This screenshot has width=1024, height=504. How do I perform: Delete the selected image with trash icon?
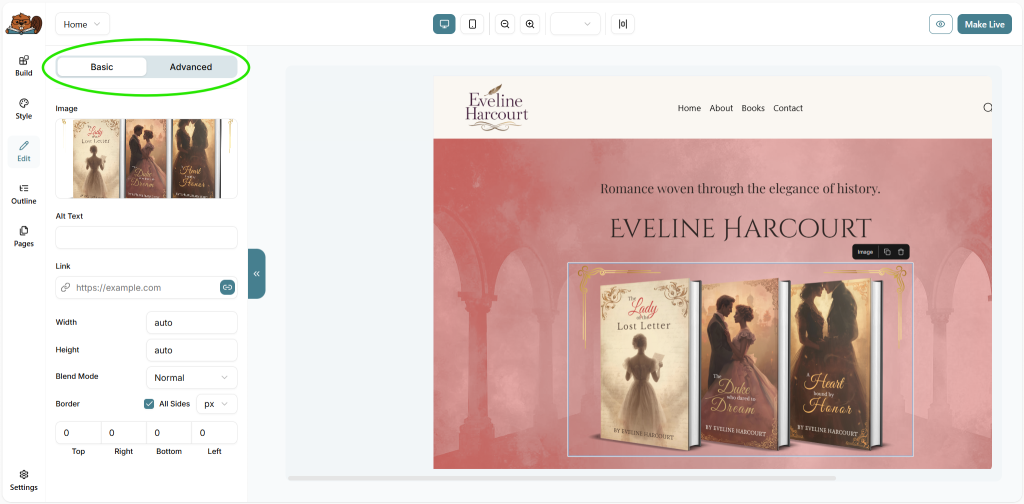(901, 252)
